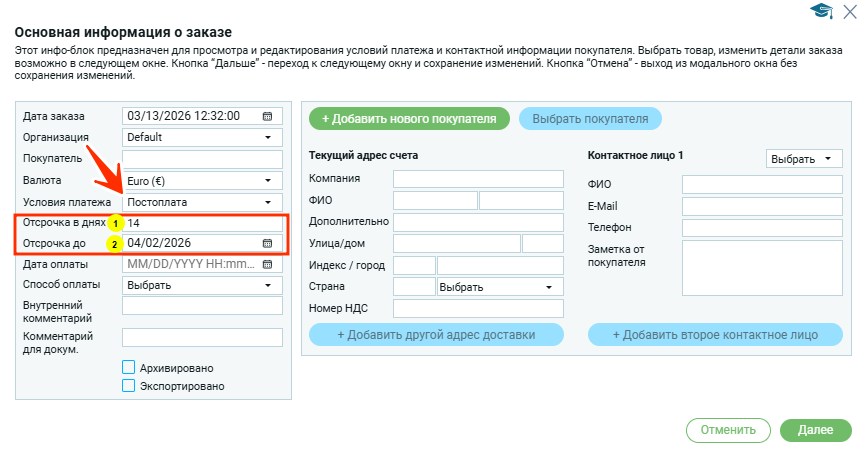Click the graduation cap tutorial icon
Viewport: 868px width, 455px height.
[821, 11]
